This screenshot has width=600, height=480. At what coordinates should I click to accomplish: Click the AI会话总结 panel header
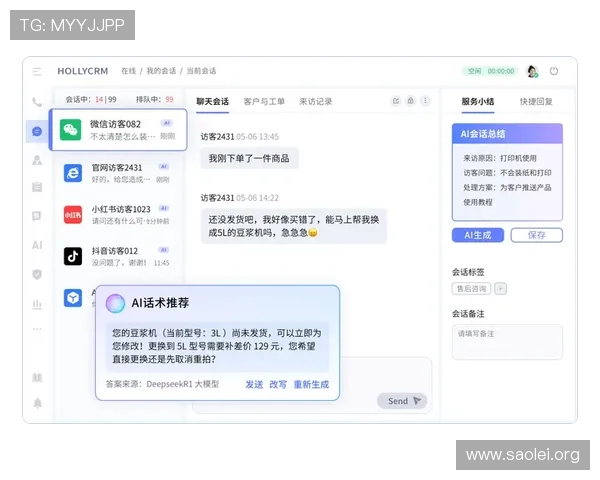[x=507, y=134]
